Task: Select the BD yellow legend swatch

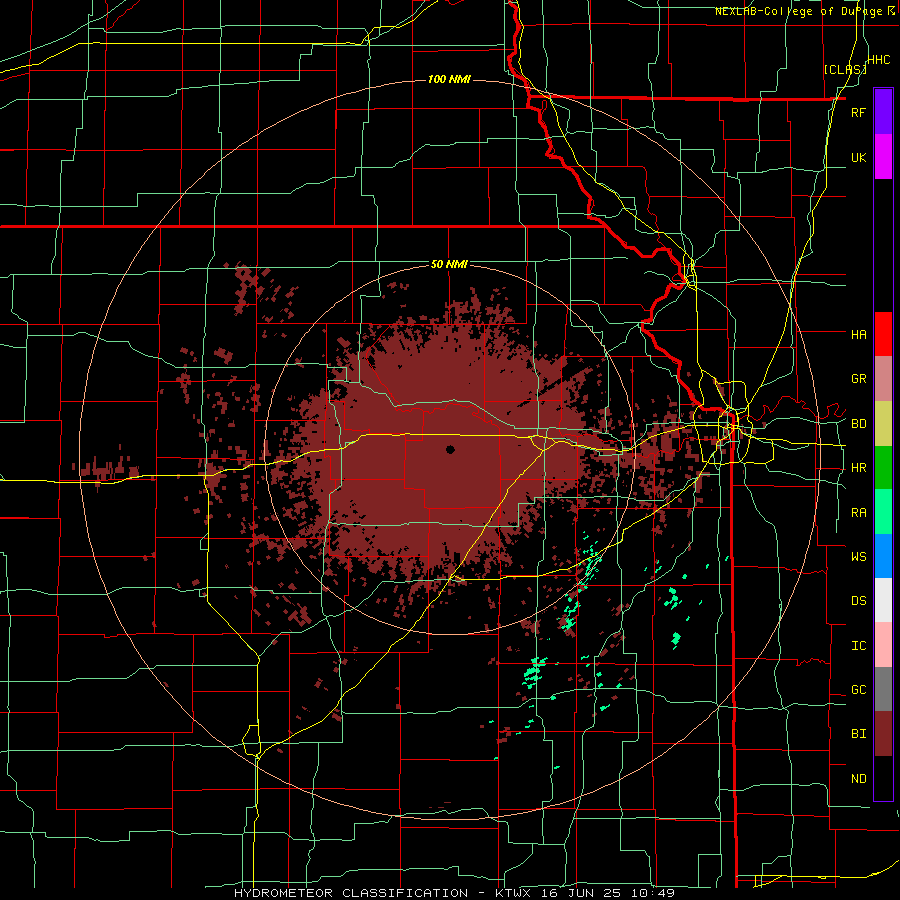Action: pos(883,424)
